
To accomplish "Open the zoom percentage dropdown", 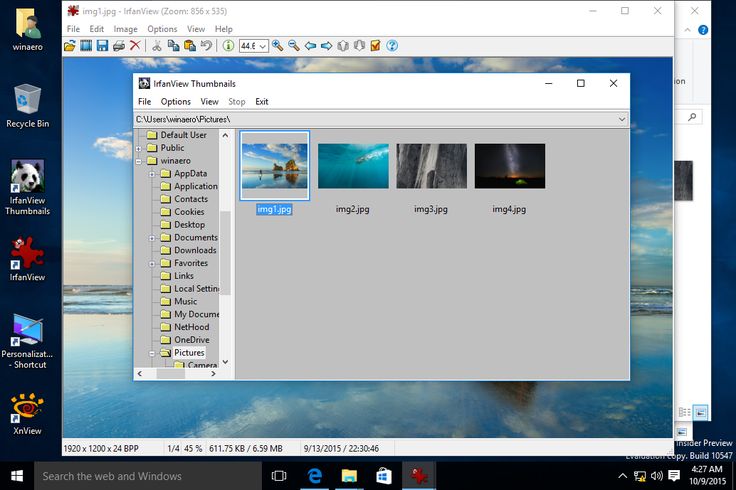I will 263,46.
